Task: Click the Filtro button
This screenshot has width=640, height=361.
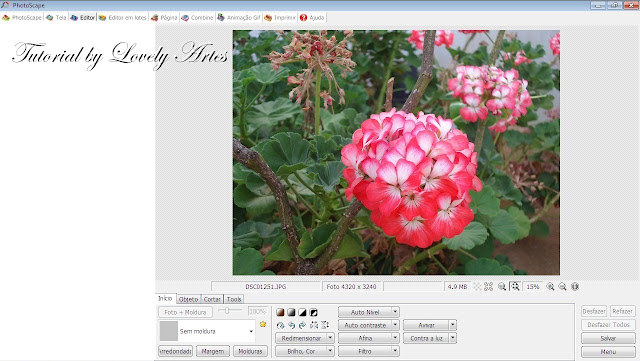Action: coord(365,351)
